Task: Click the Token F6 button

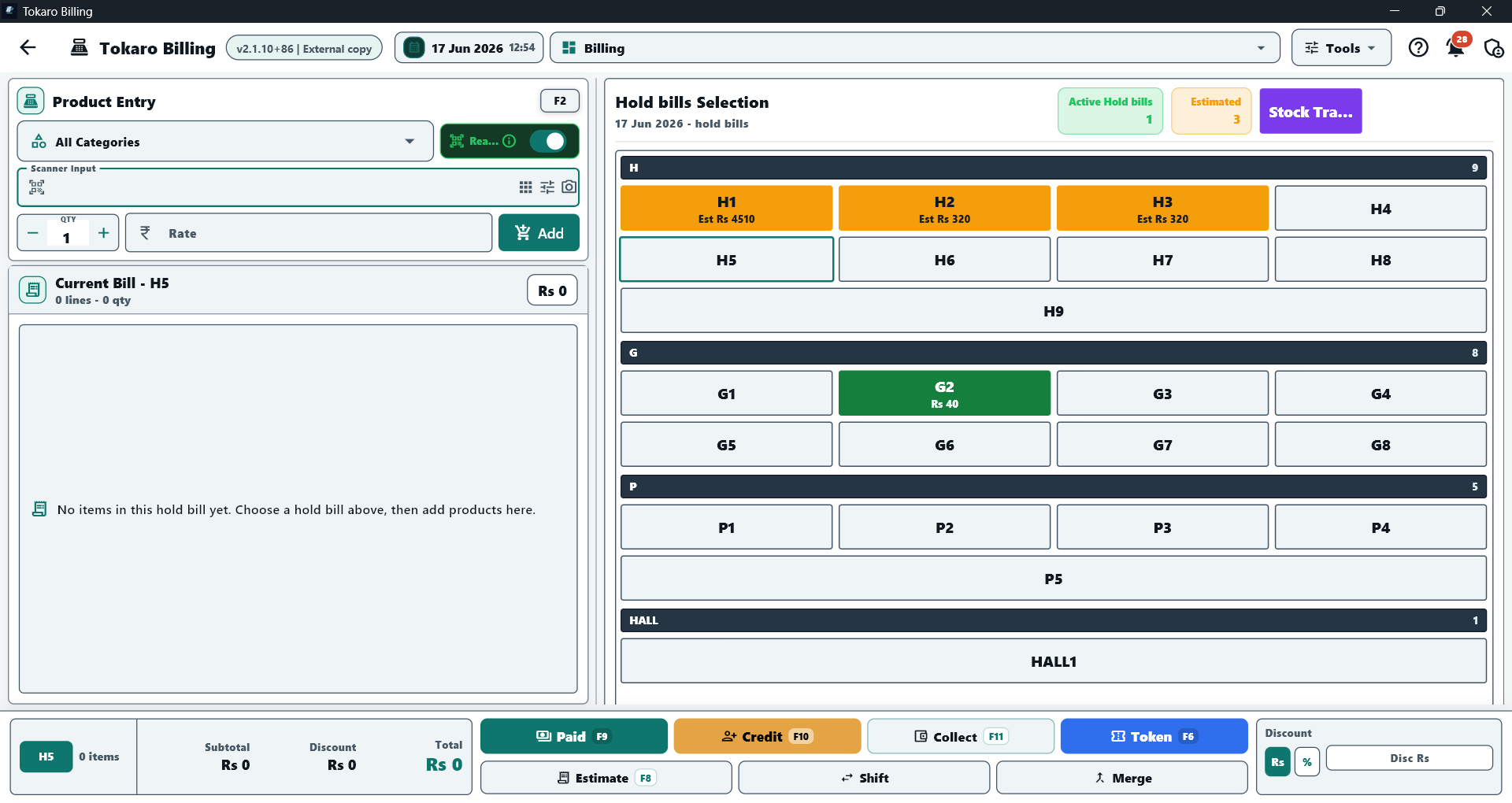Action: tap(1154, 737)
